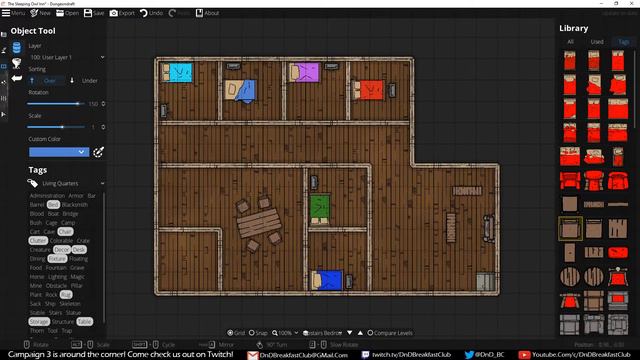Open the bottom sidebar category icon
Viewport: 640px width, 360px height.
(4, 114)
